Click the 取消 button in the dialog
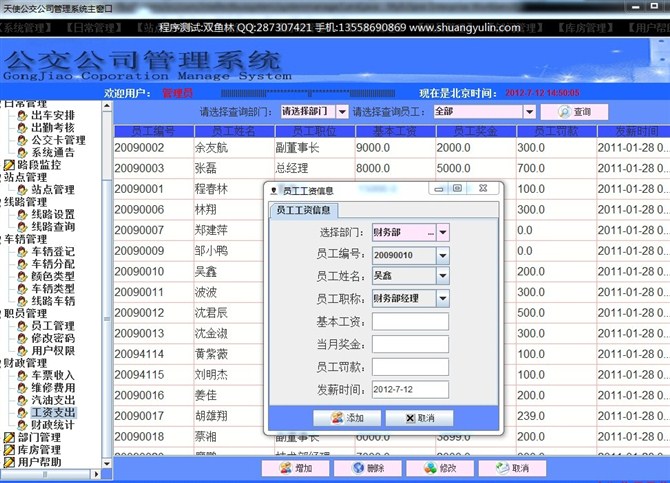This screenshot has height=483, width=670. [420, 418]
